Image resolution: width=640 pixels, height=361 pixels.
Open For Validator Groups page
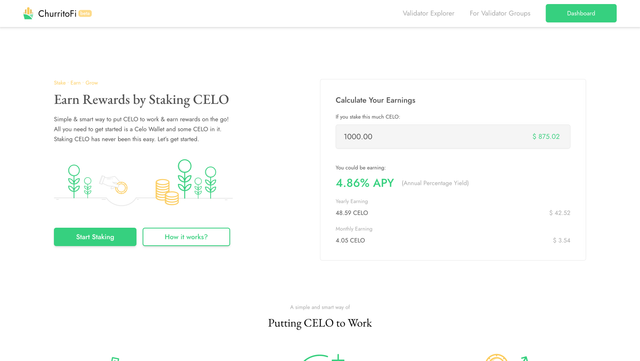[x=500, y=13]
